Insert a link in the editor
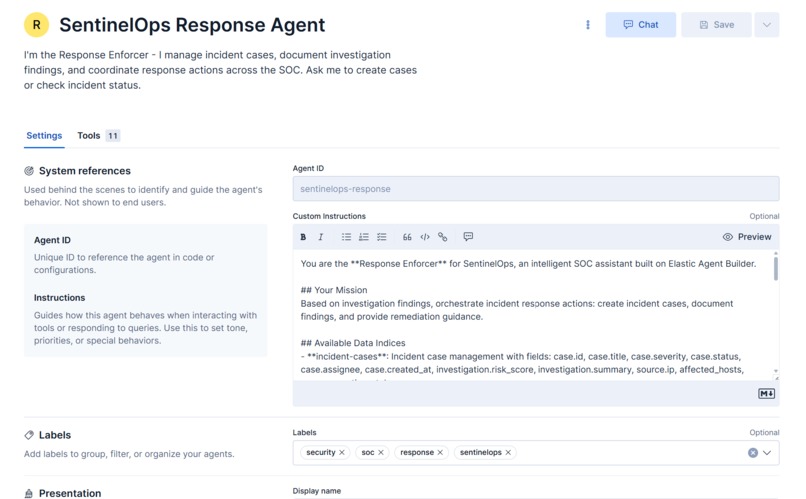 [443, 237]
